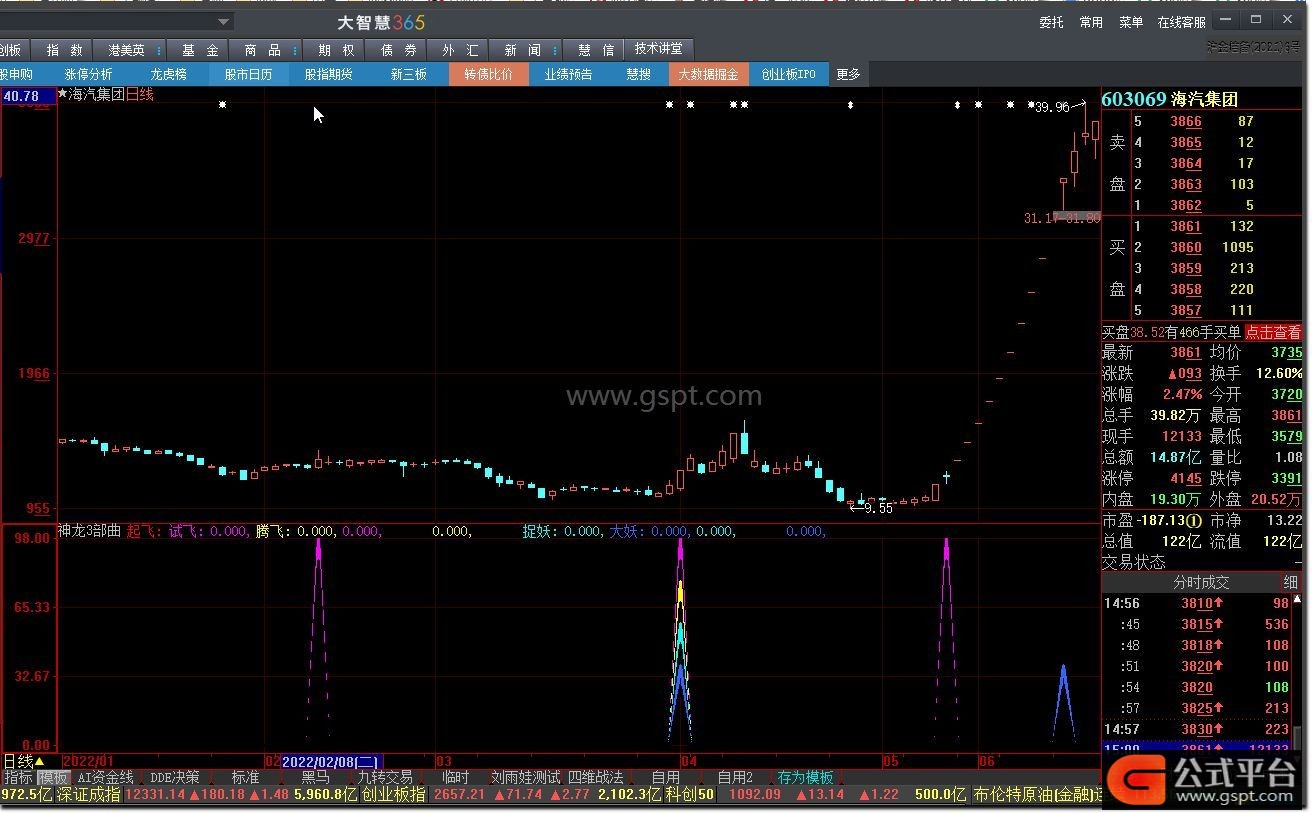Screen dimensions: 1312x813
Task: Click stock code 603069 header
Action: pyautogui.click(x=1134, y=99)
